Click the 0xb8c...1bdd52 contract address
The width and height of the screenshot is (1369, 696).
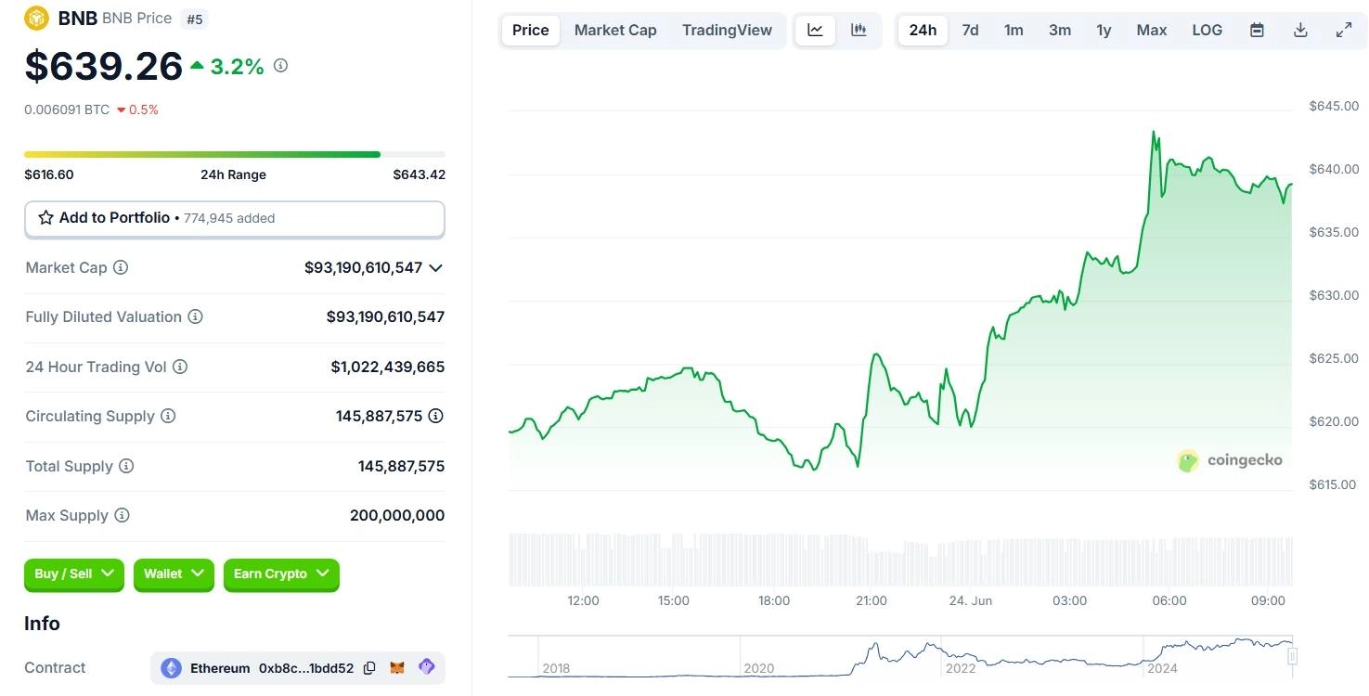click(306, 668)
